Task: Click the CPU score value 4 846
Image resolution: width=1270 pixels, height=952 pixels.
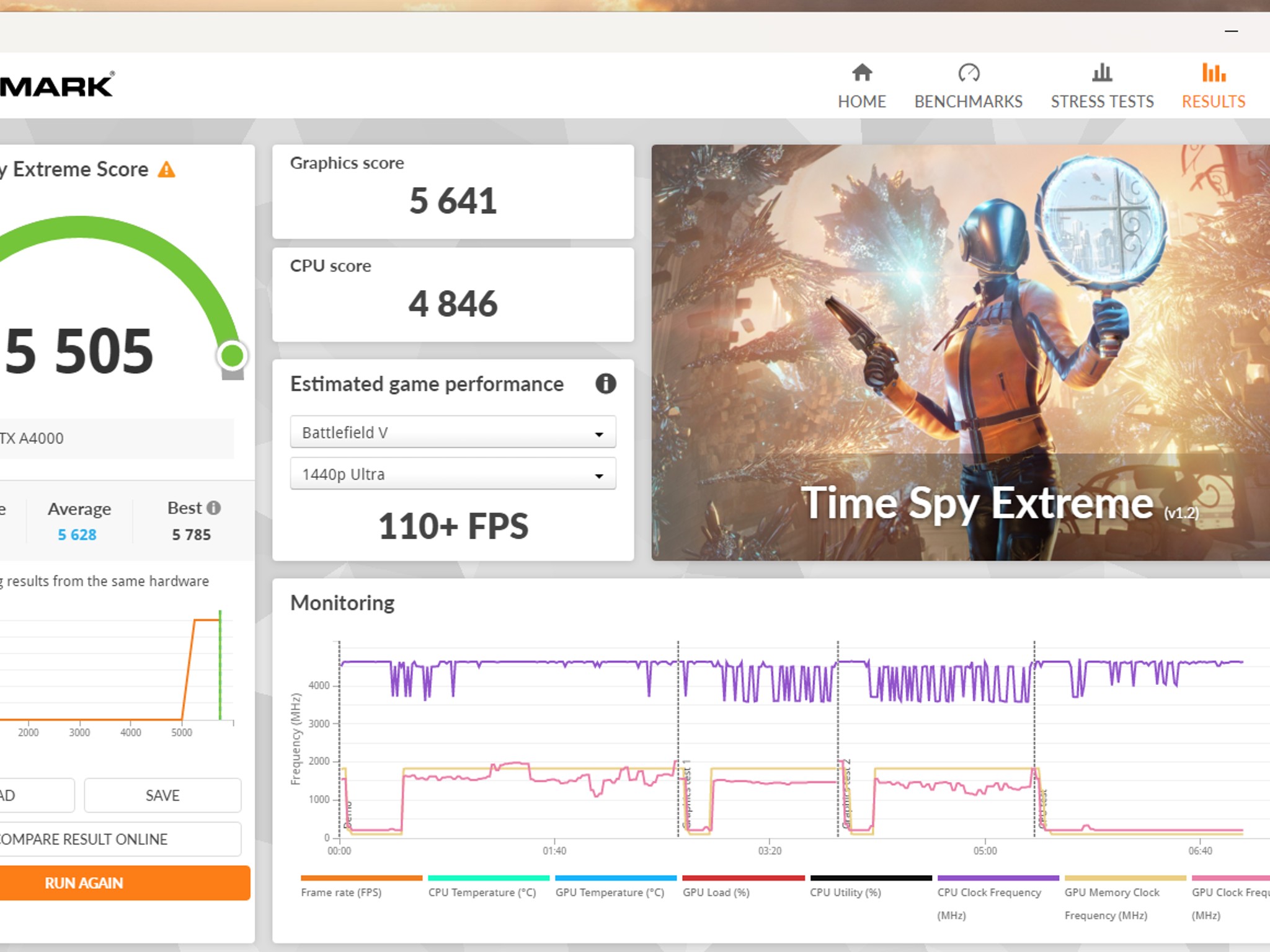Action: pyautogui.click(x=453, y=304)
